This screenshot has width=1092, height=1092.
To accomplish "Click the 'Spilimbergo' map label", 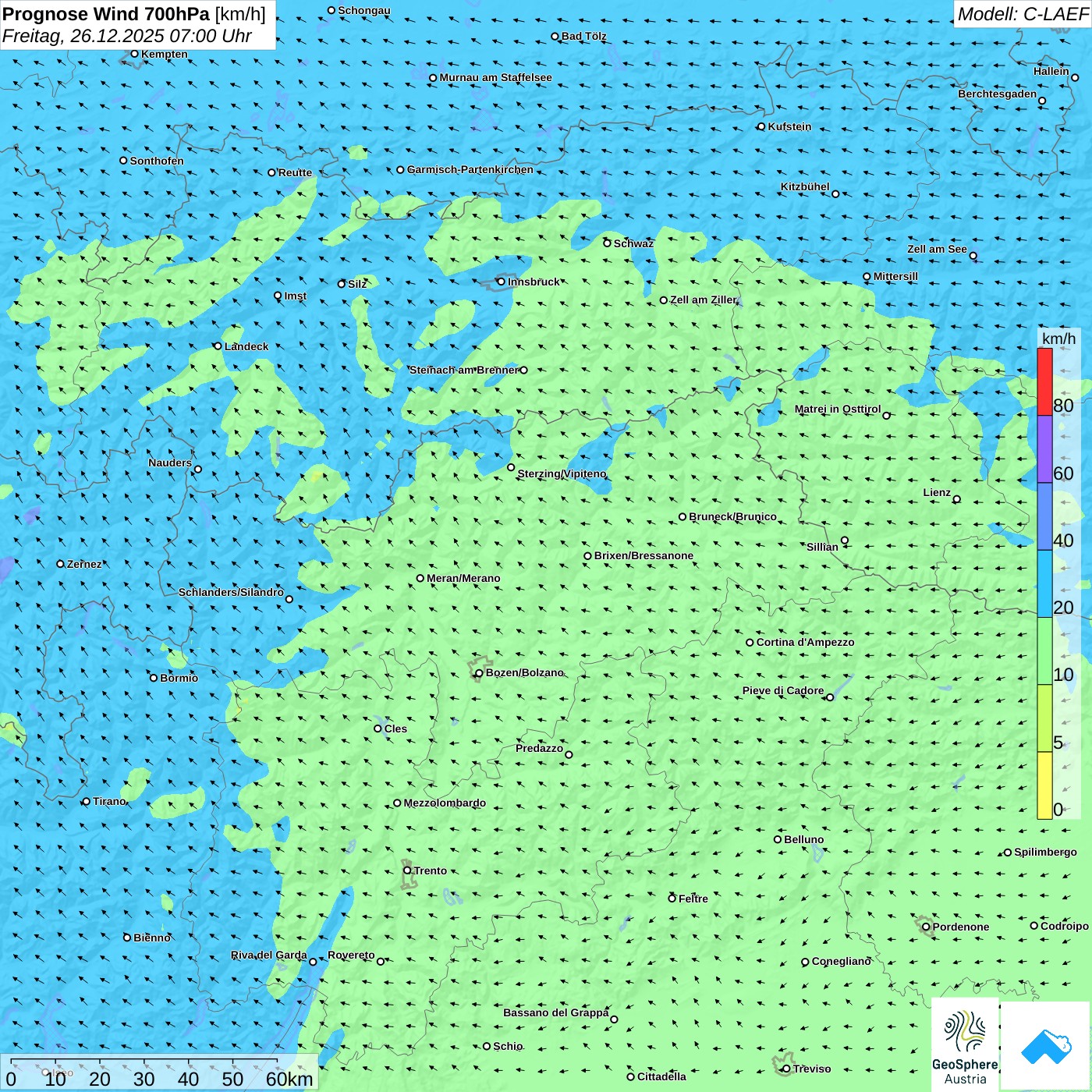I will 1045,853.
